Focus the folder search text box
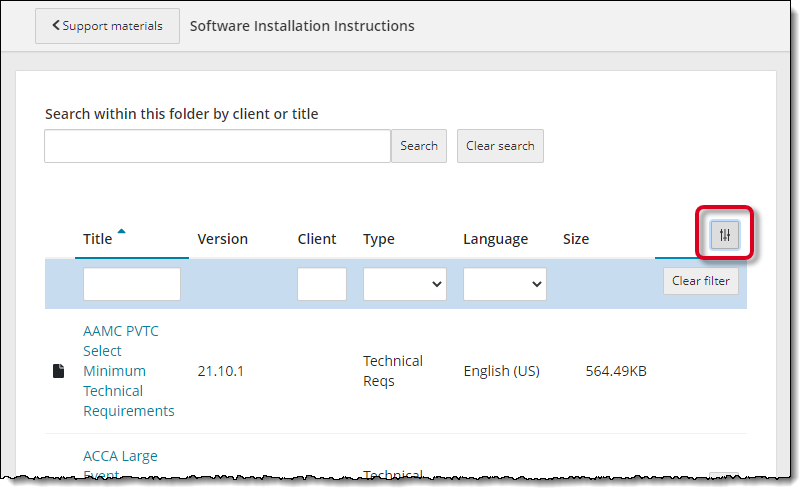806x495 pixels. [217, 146]
